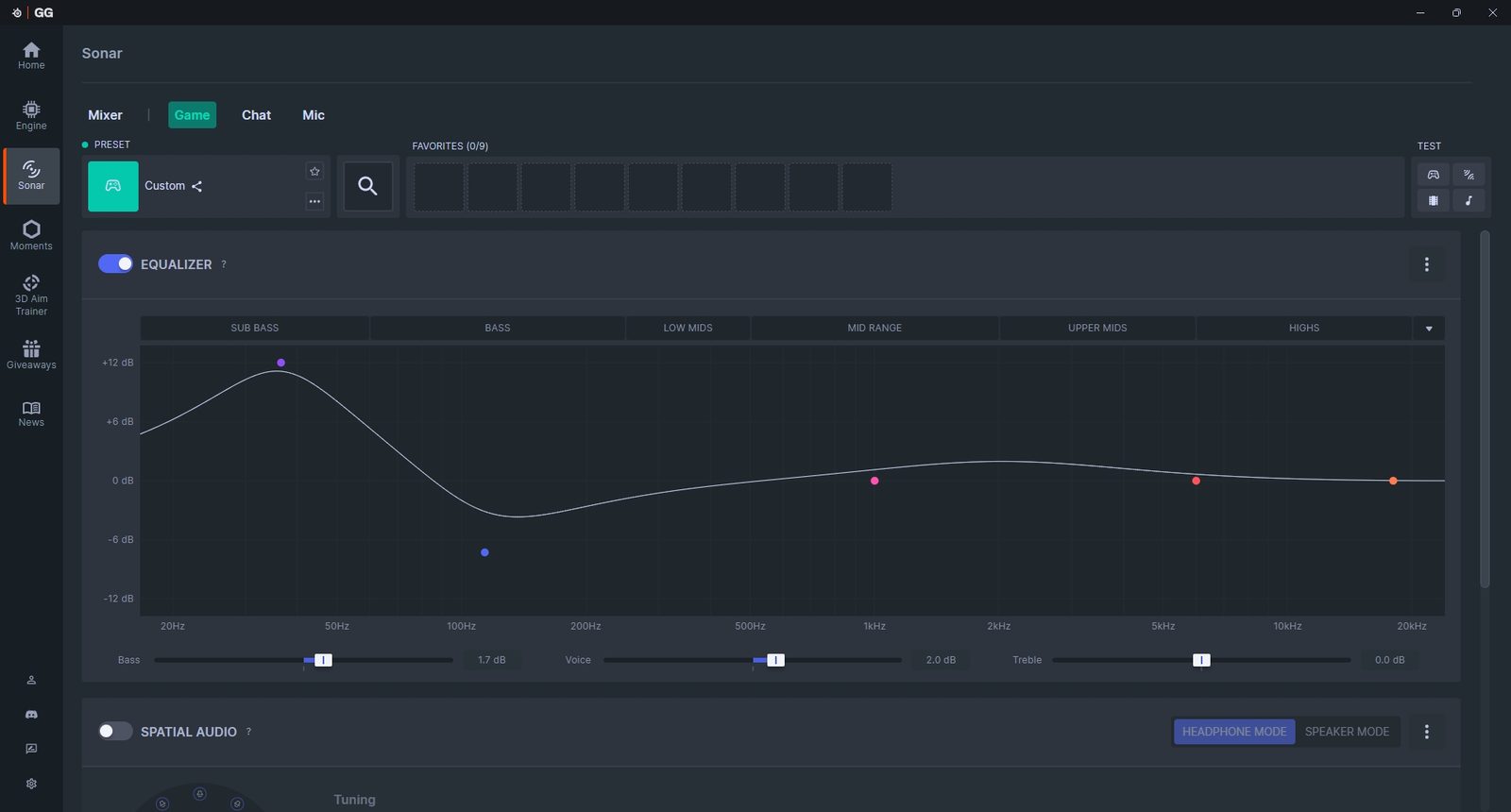Click the 'FAVORITES (0/9)' label
The image size is (1511, 812).
(450, 146)
